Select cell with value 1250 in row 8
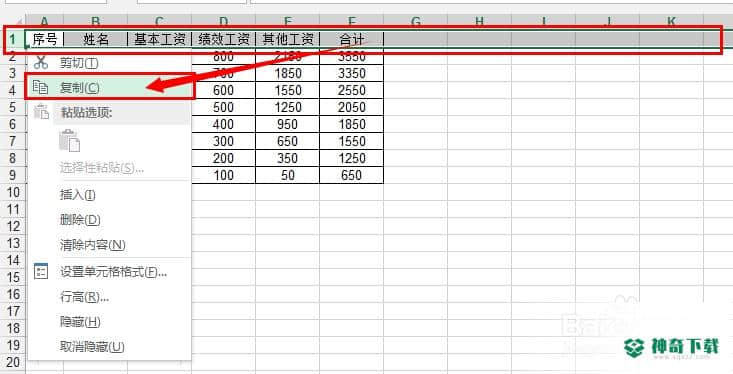The width and height of the screenshot is (733, 374). click(352, 158)
